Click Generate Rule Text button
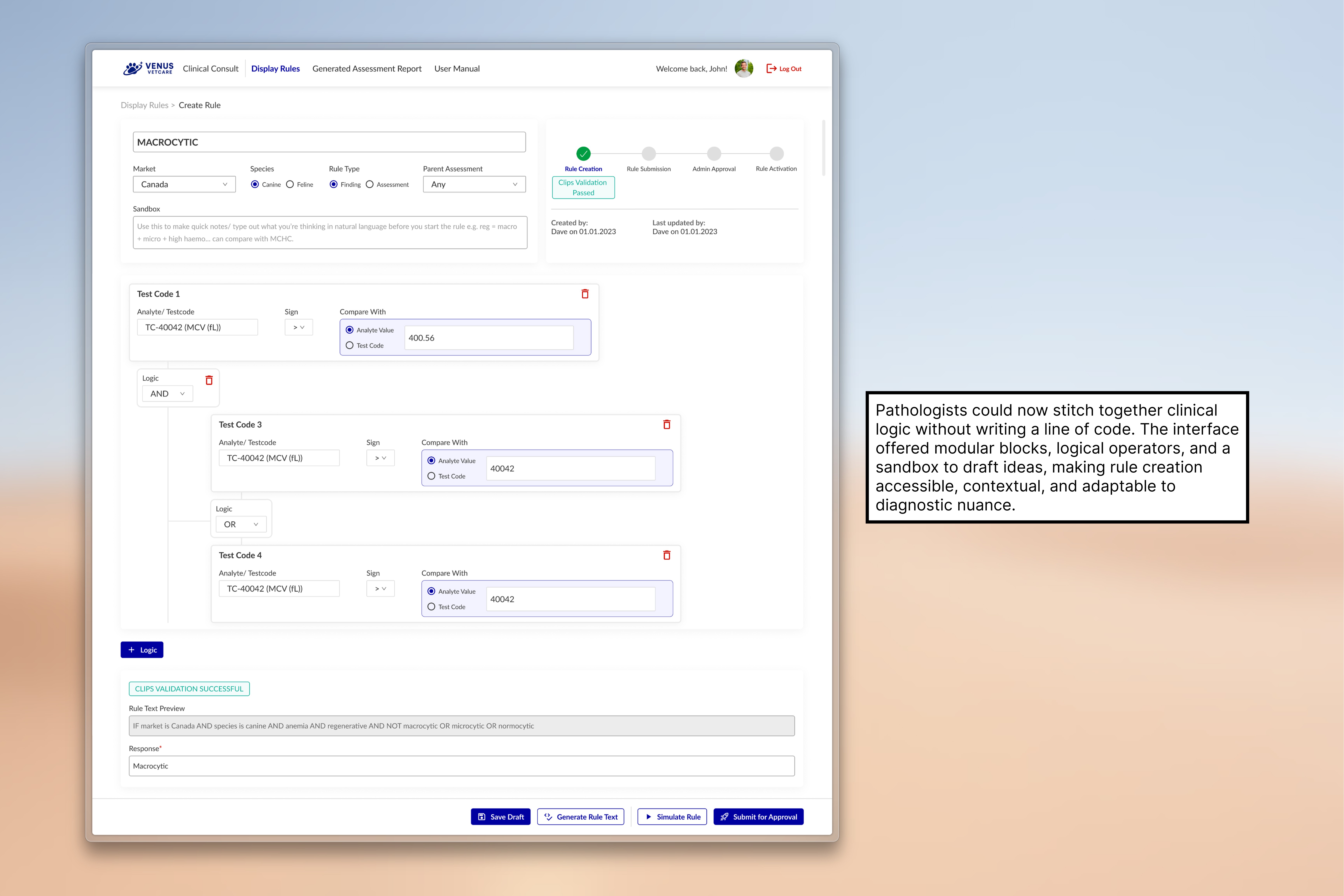Viewport: 1344px width, 896px height. pos(581,817)
